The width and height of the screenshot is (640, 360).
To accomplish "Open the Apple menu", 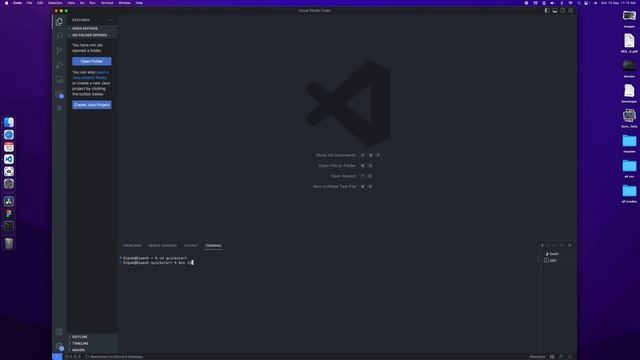I will click(x=6, y=3).
